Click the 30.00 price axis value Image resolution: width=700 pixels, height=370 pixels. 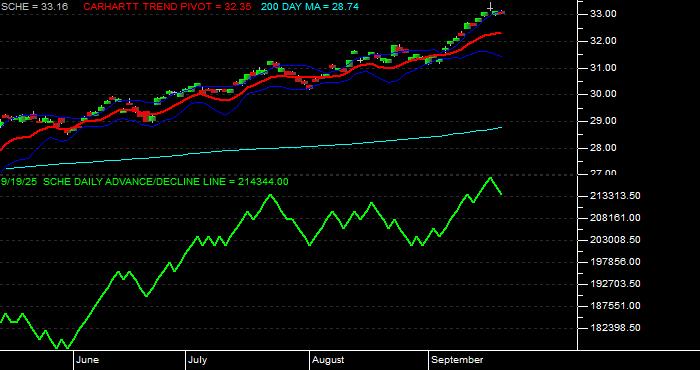click(604, 94)
